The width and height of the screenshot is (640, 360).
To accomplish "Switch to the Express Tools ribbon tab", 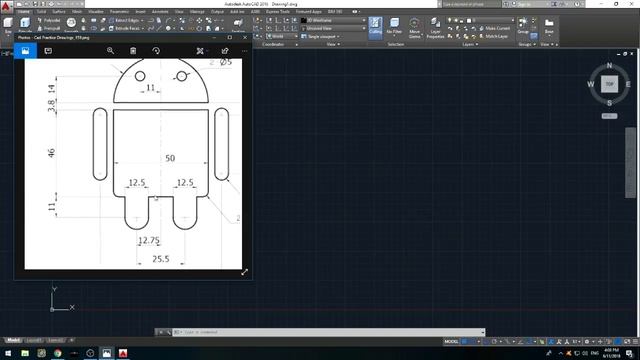I will click(278, 11).
